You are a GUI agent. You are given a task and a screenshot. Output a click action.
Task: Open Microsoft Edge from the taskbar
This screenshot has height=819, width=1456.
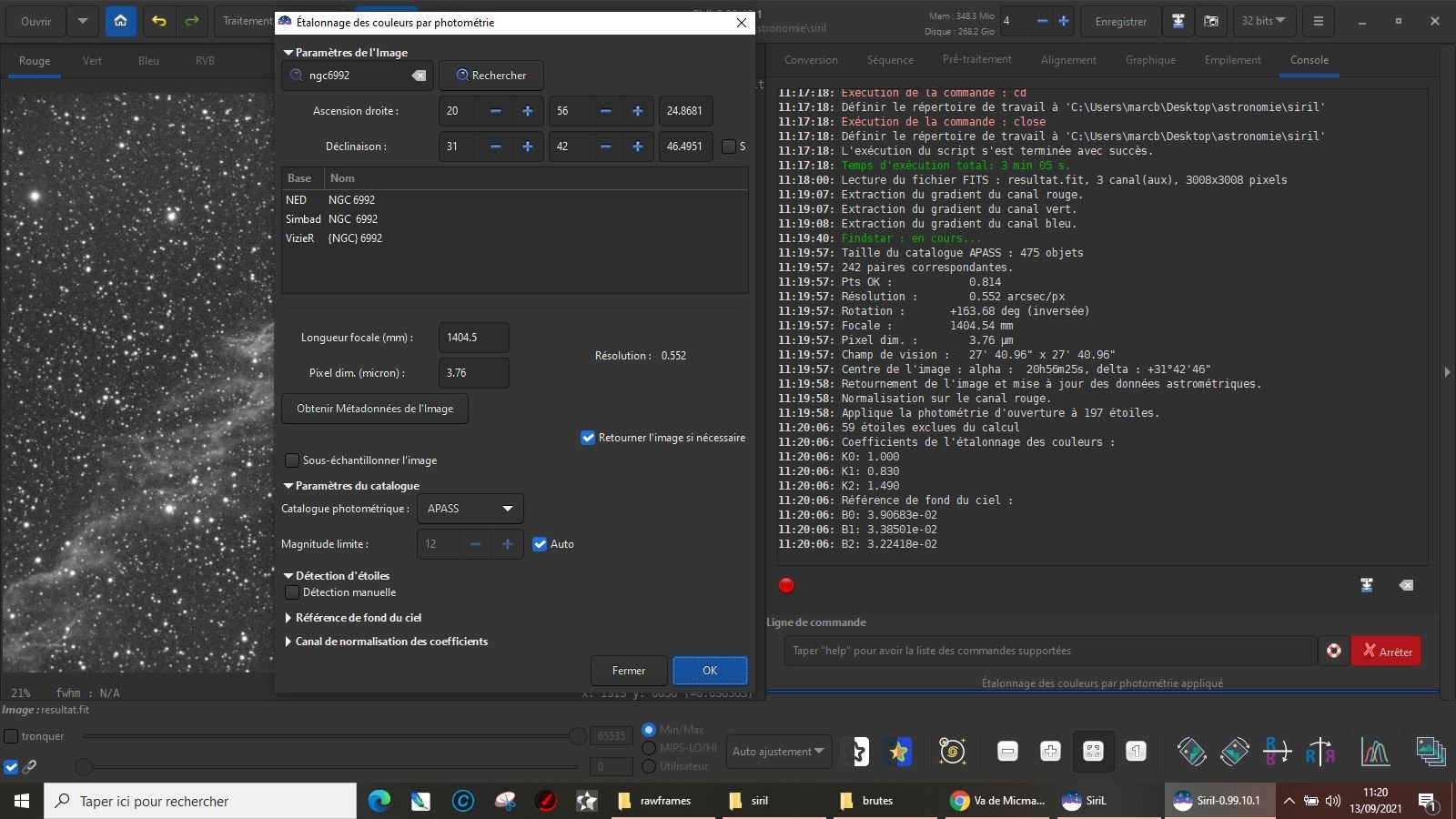379,801
